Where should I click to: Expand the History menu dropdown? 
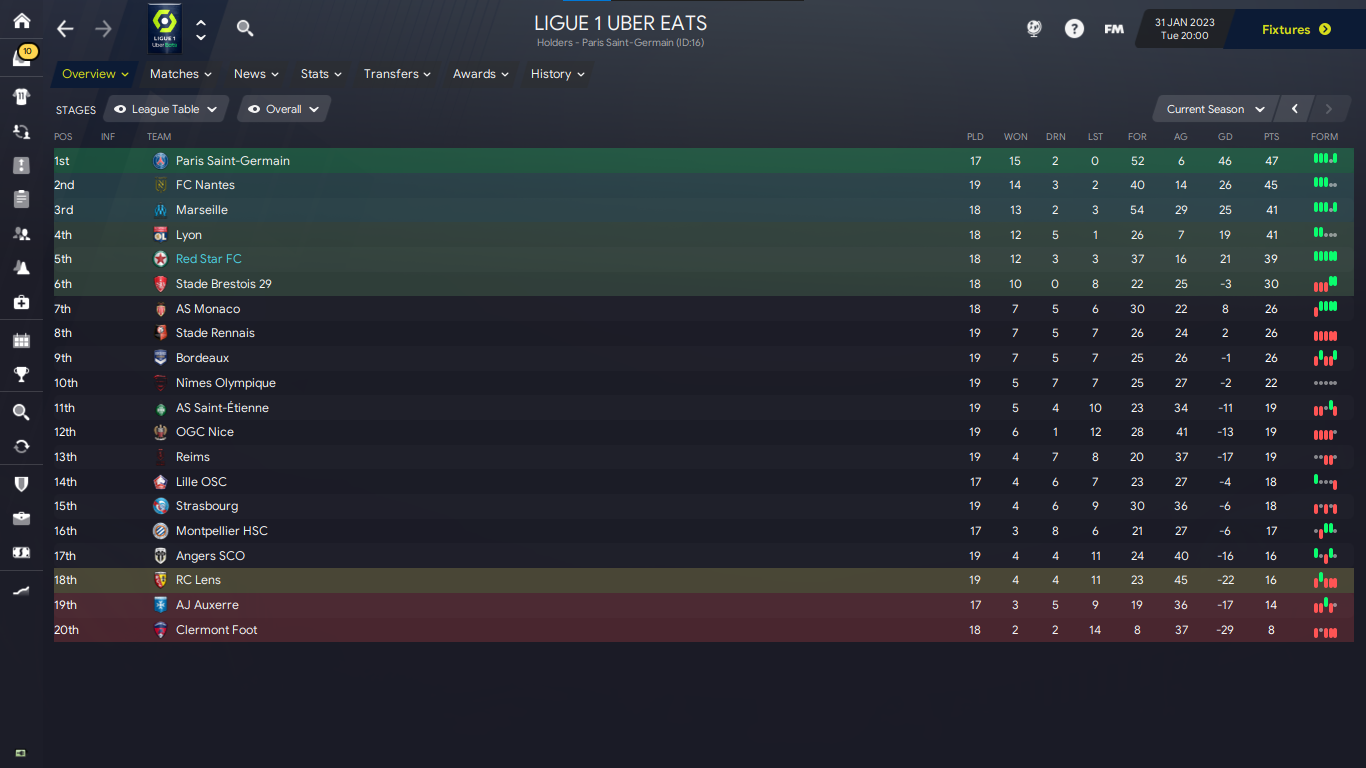(558, 74)
